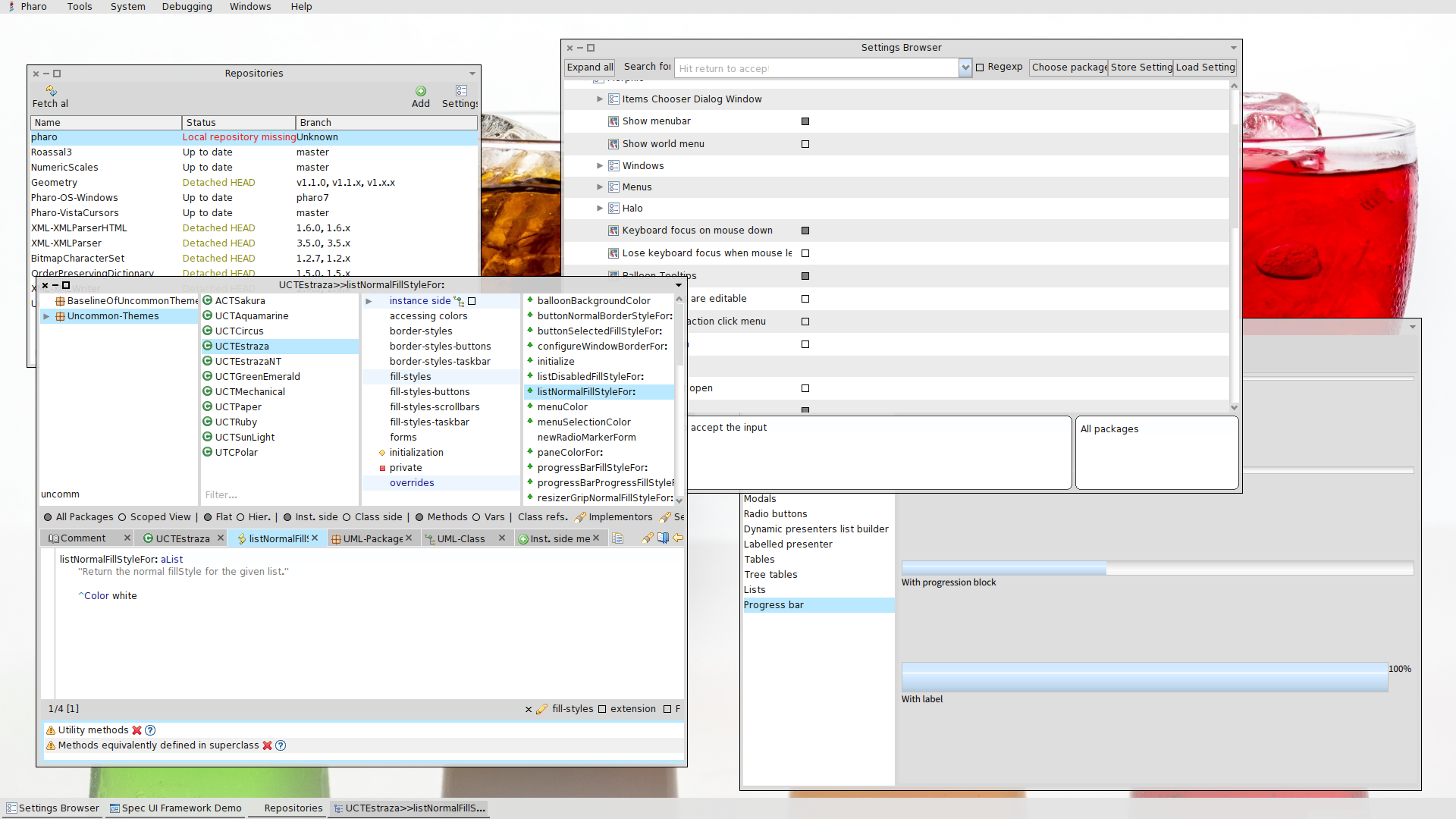Click the progress bar with 100% label
The image size is (1456, 819).
click(1144, 676)
